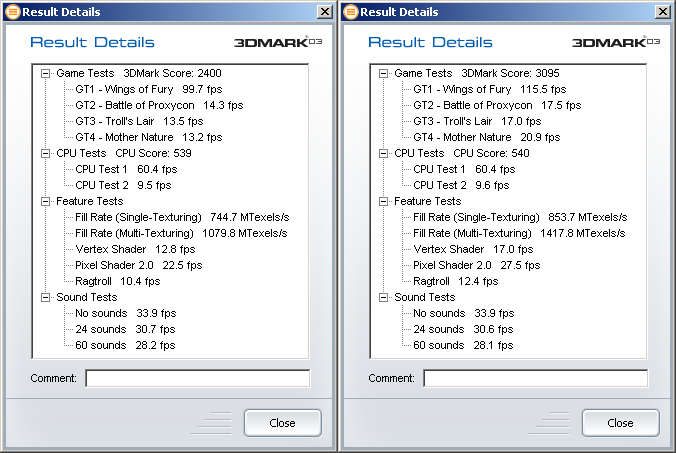Screen dimensions: 676x453
Task: Select CPU Test 2 9.6 fps
Action: (461, 185)
